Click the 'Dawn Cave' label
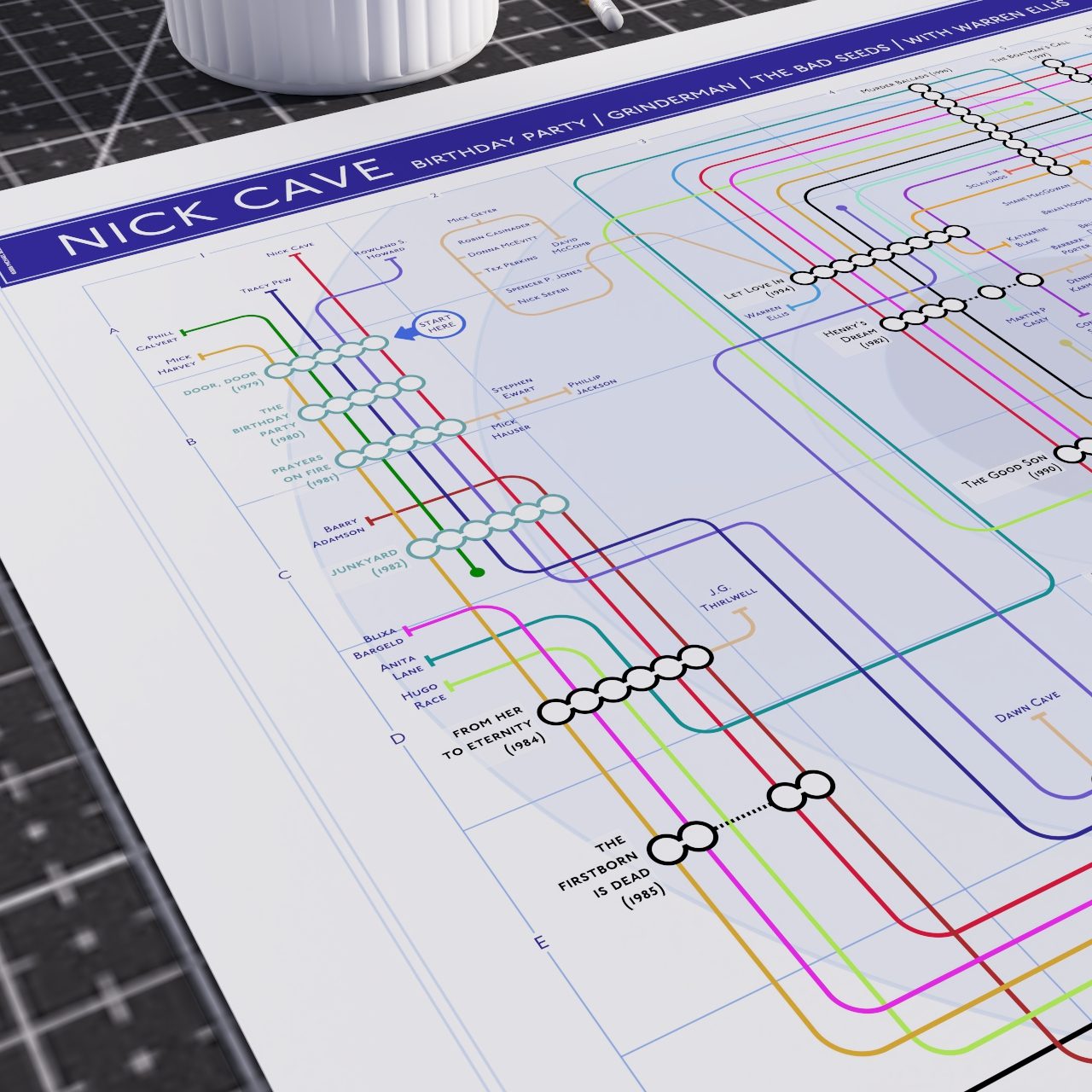The width and height of the screenshot is (1092, 1092). (x=1027, y=706)
